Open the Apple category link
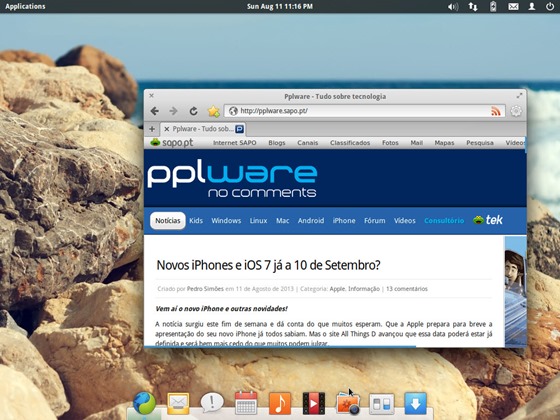This screenshot has width=560, height=420. point(337,289)
